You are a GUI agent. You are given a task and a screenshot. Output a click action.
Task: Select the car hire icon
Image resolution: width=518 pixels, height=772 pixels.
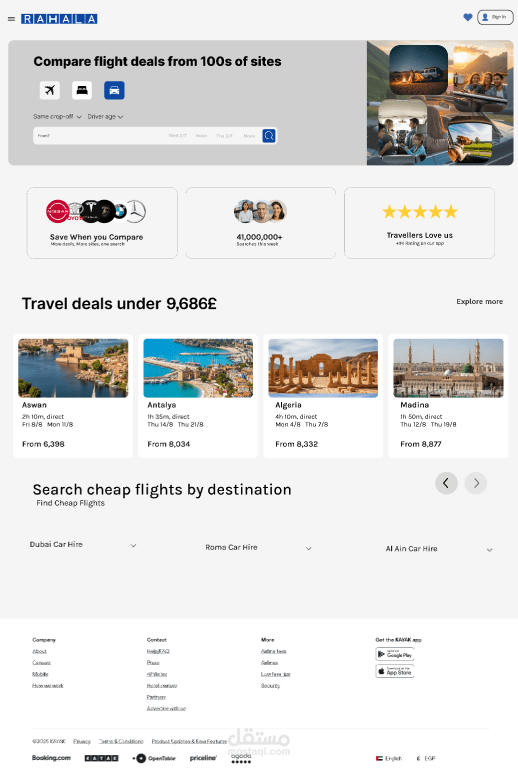tap(114, 90)
